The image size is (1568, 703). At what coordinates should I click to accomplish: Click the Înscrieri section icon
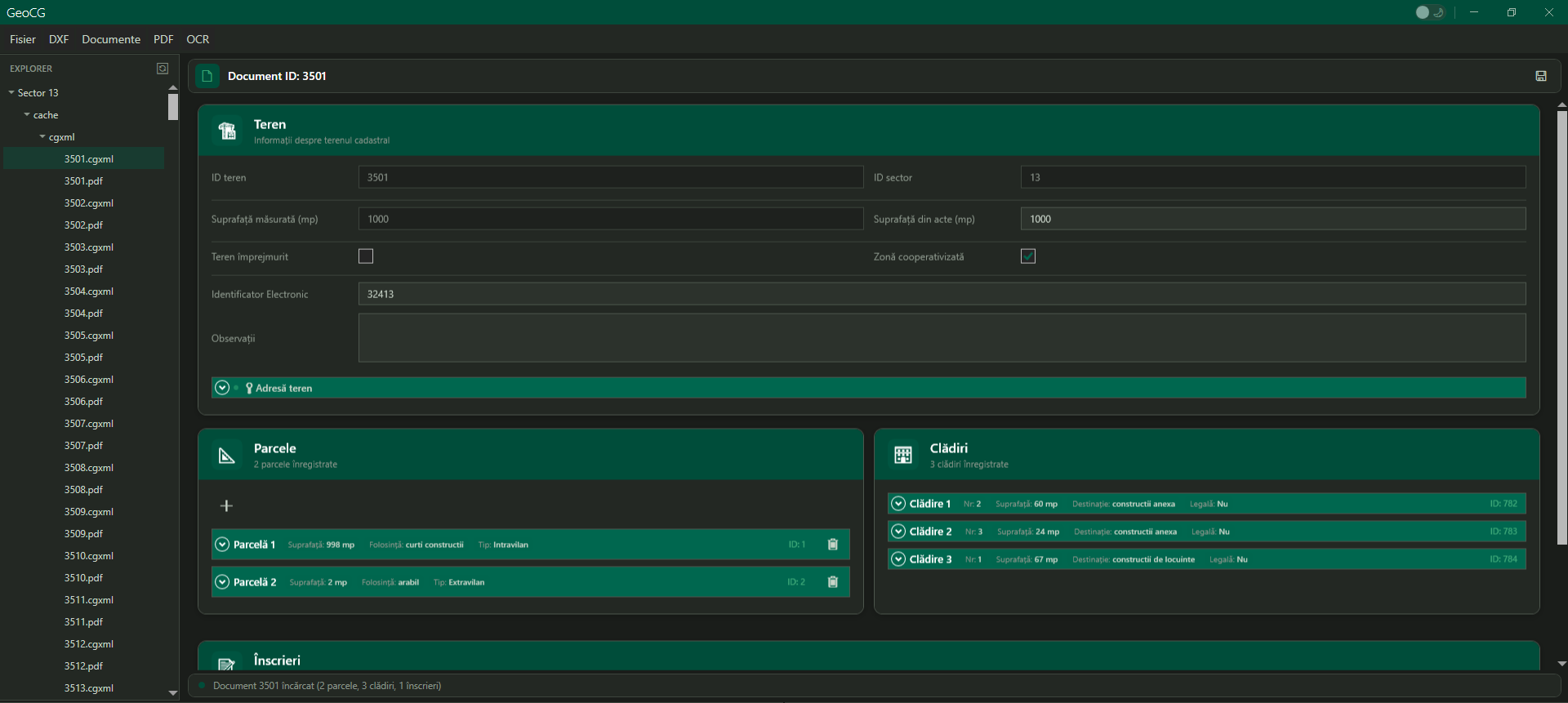point(227,664)
